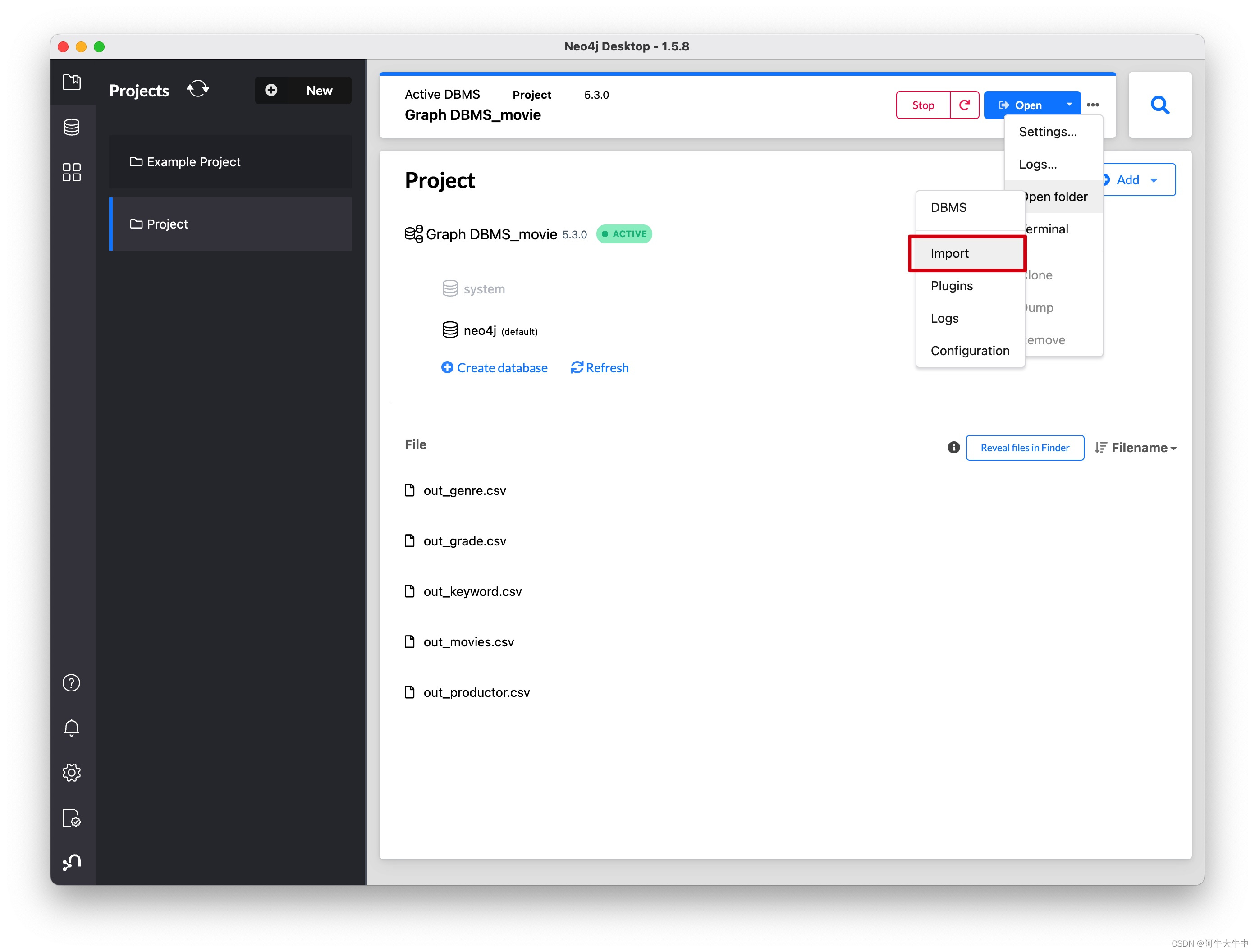Select the Example Project entry
The width and height of the screenshot is (1255, 952).
[193, 162]
